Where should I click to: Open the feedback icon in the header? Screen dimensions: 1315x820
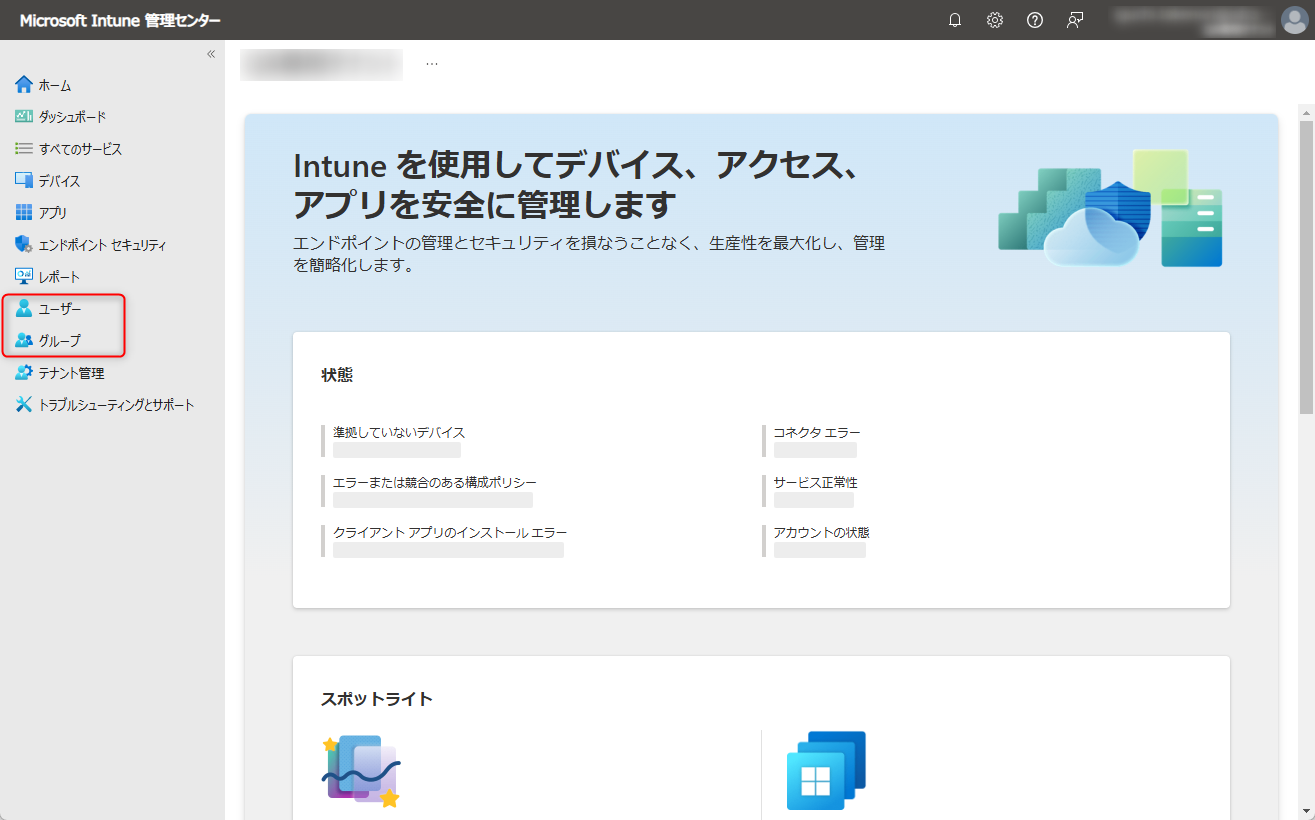pos(1075,20)
